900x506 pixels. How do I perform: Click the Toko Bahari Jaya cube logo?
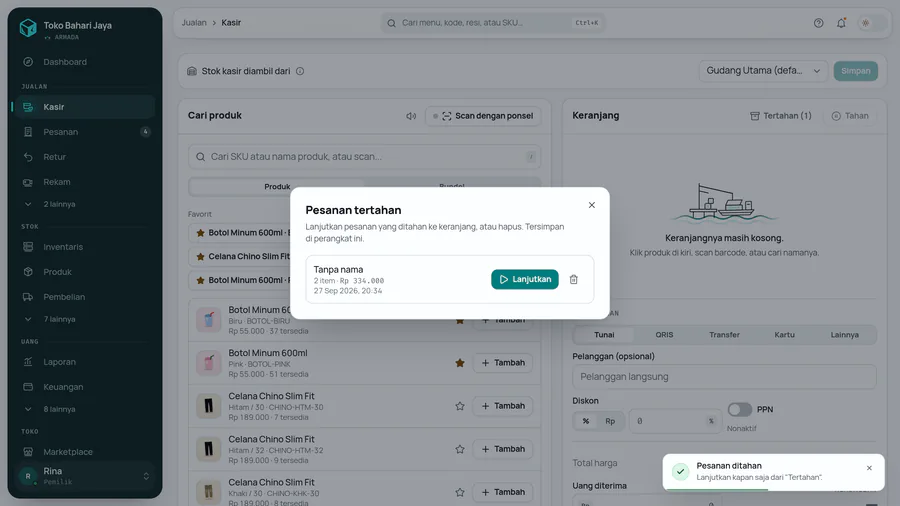(28, 28)
